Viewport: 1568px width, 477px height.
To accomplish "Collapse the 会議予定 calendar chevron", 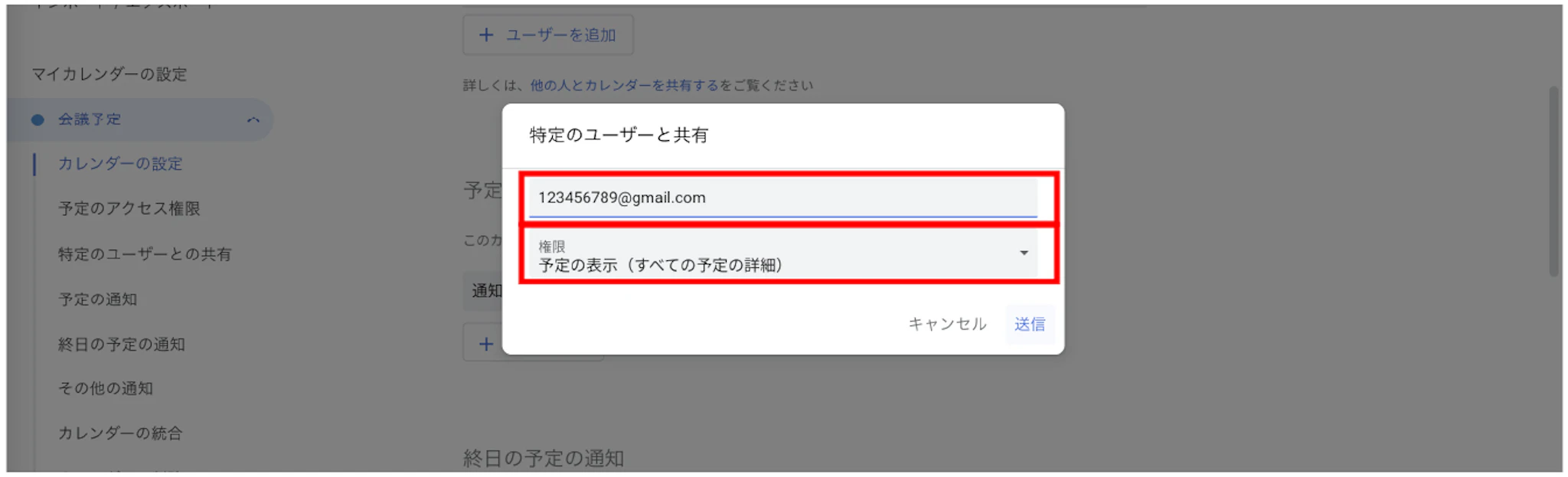I will click(x=253, y=119).
